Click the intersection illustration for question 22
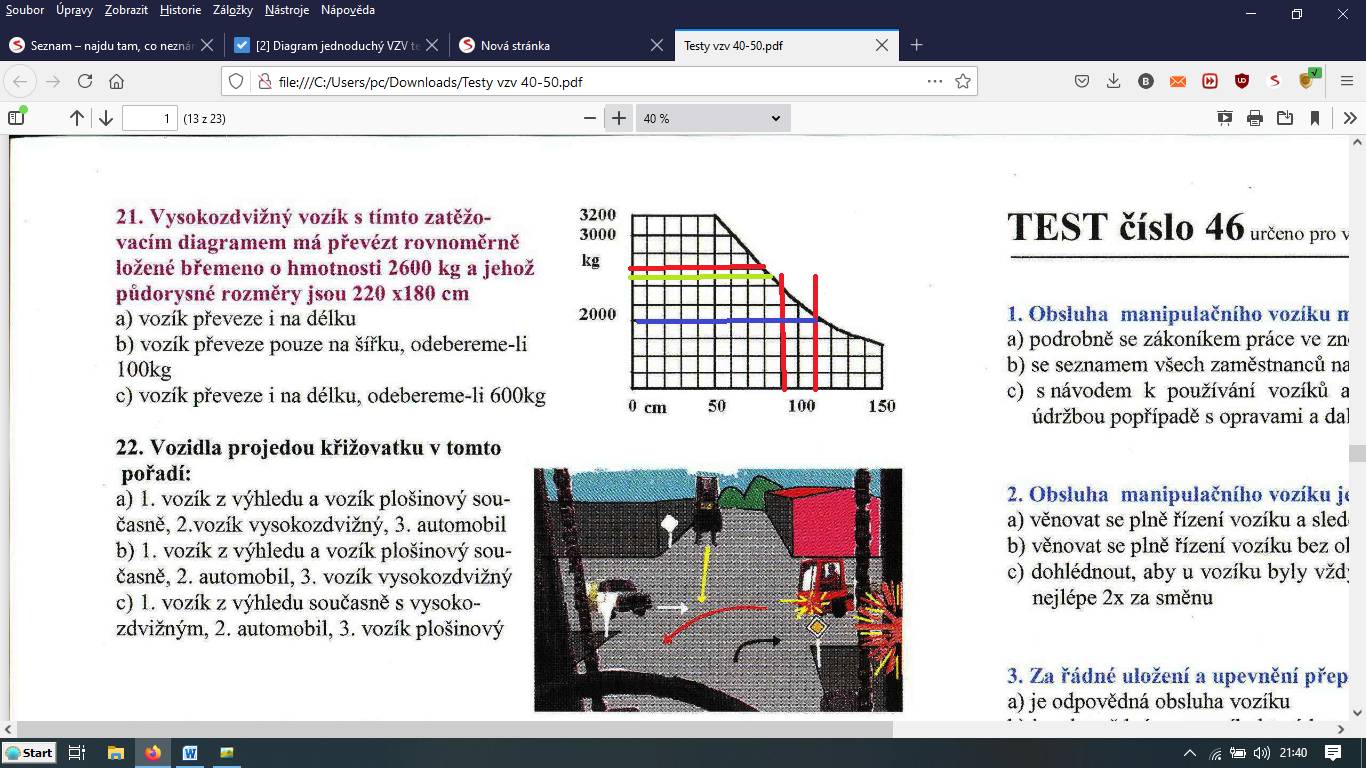The image size is (1366, 768). point(718,590)
